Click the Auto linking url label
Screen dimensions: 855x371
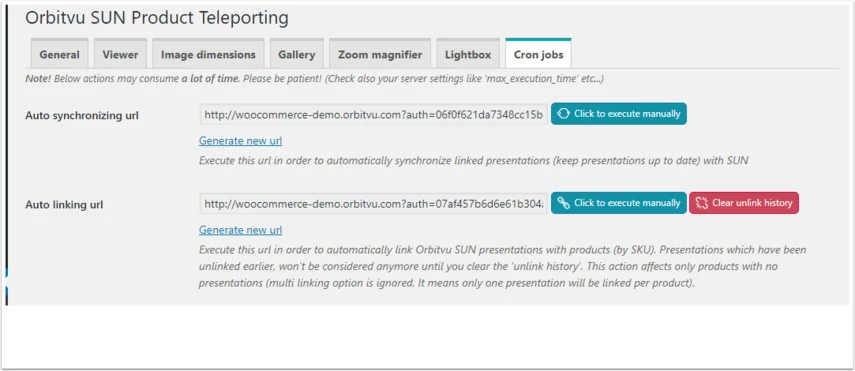point(64,205)
